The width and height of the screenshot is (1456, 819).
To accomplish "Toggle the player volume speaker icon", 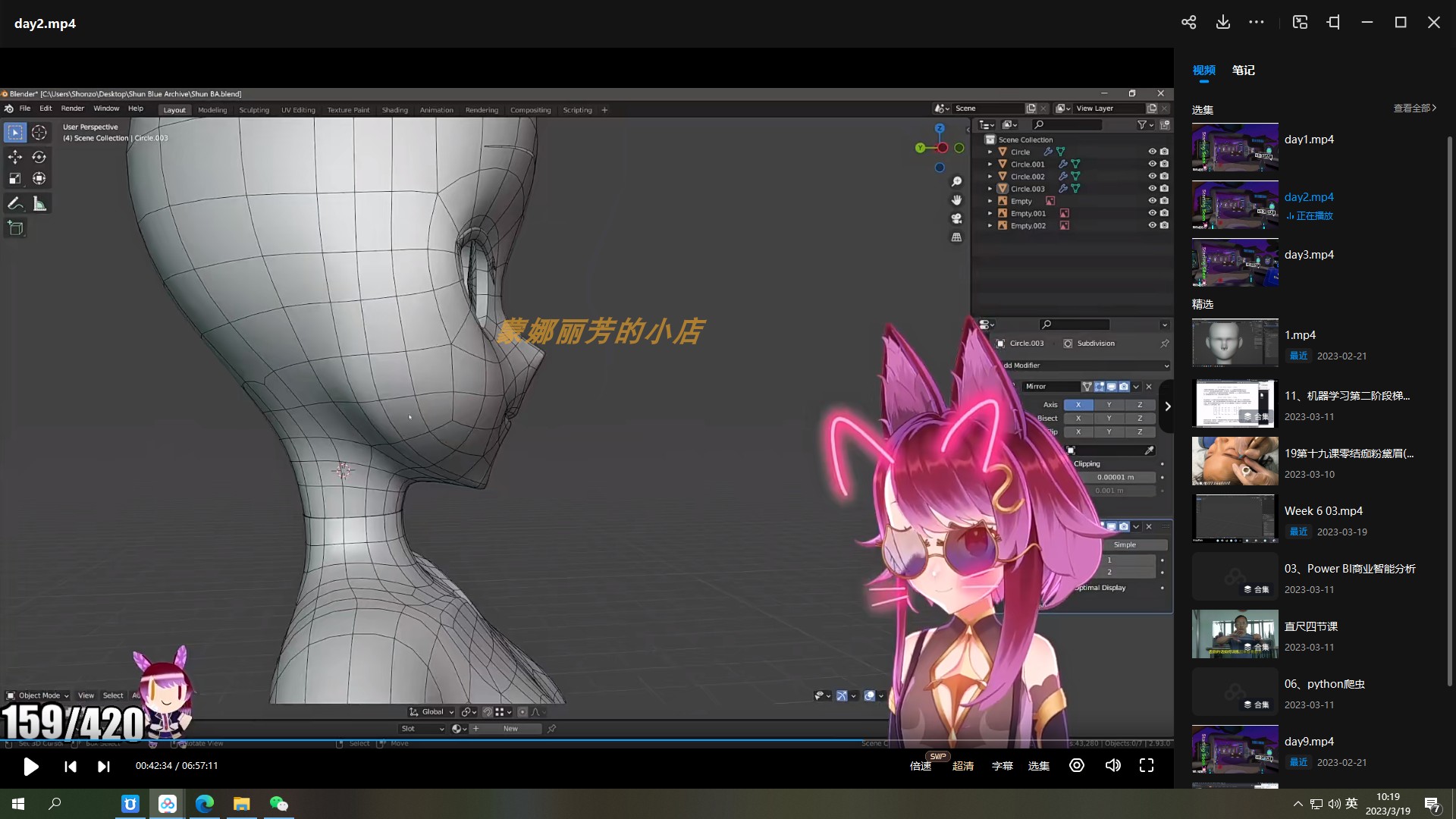I will (1112, 765).
